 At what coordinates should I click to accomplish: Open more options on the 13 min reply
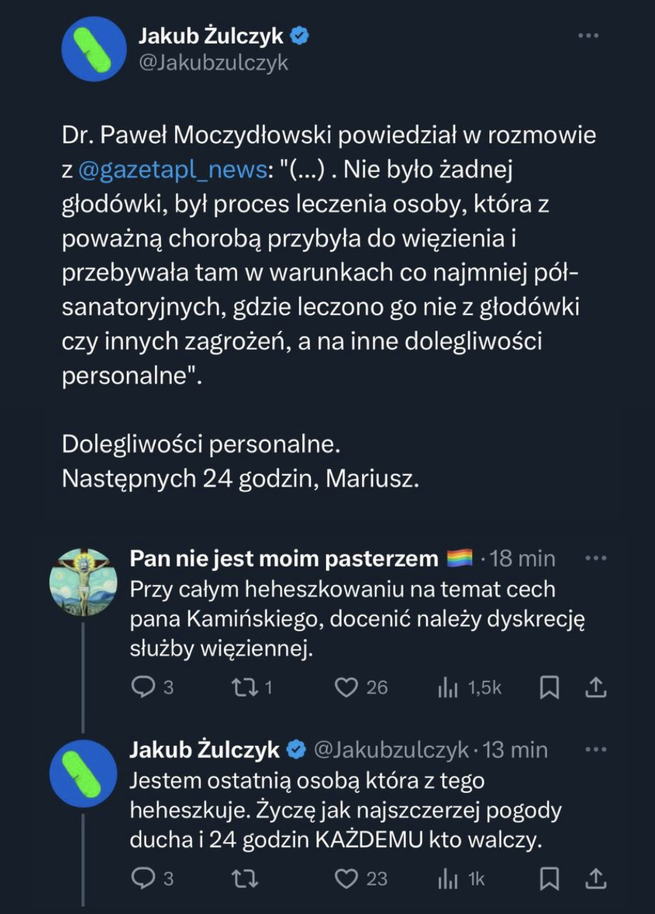click(x=595, y=749)
